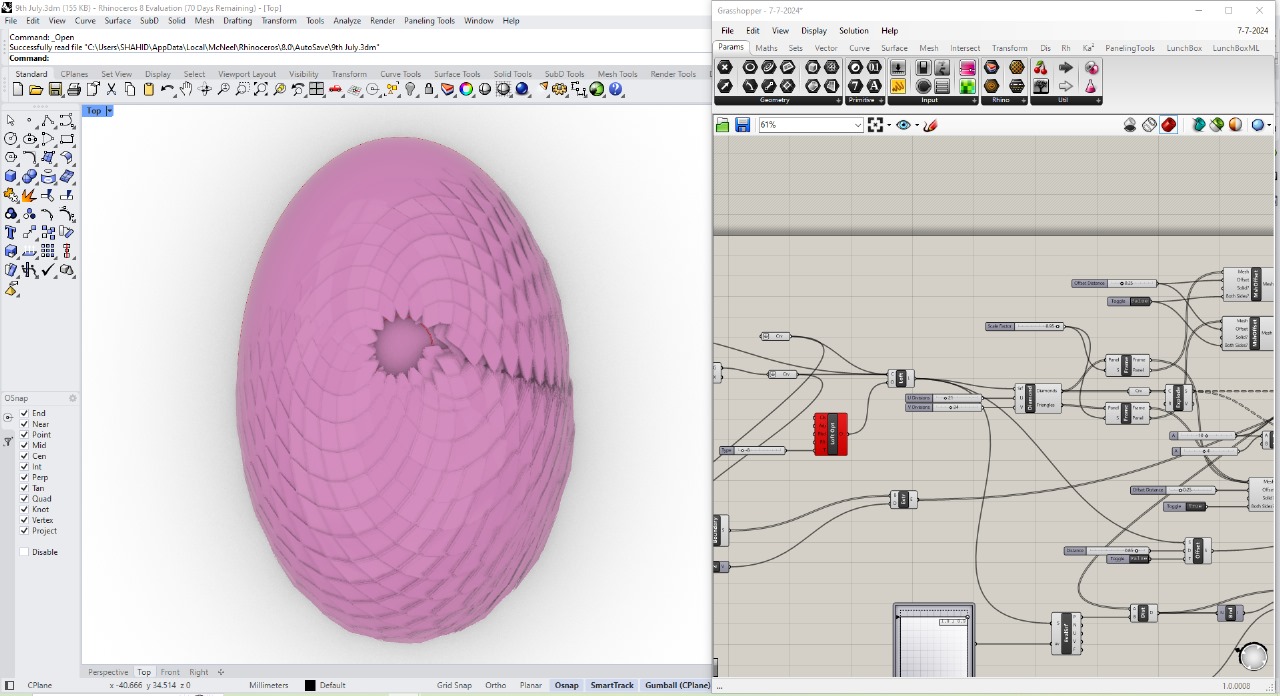
Task: Select the Pan hand tool in Rhino
Action: point(186,90)
